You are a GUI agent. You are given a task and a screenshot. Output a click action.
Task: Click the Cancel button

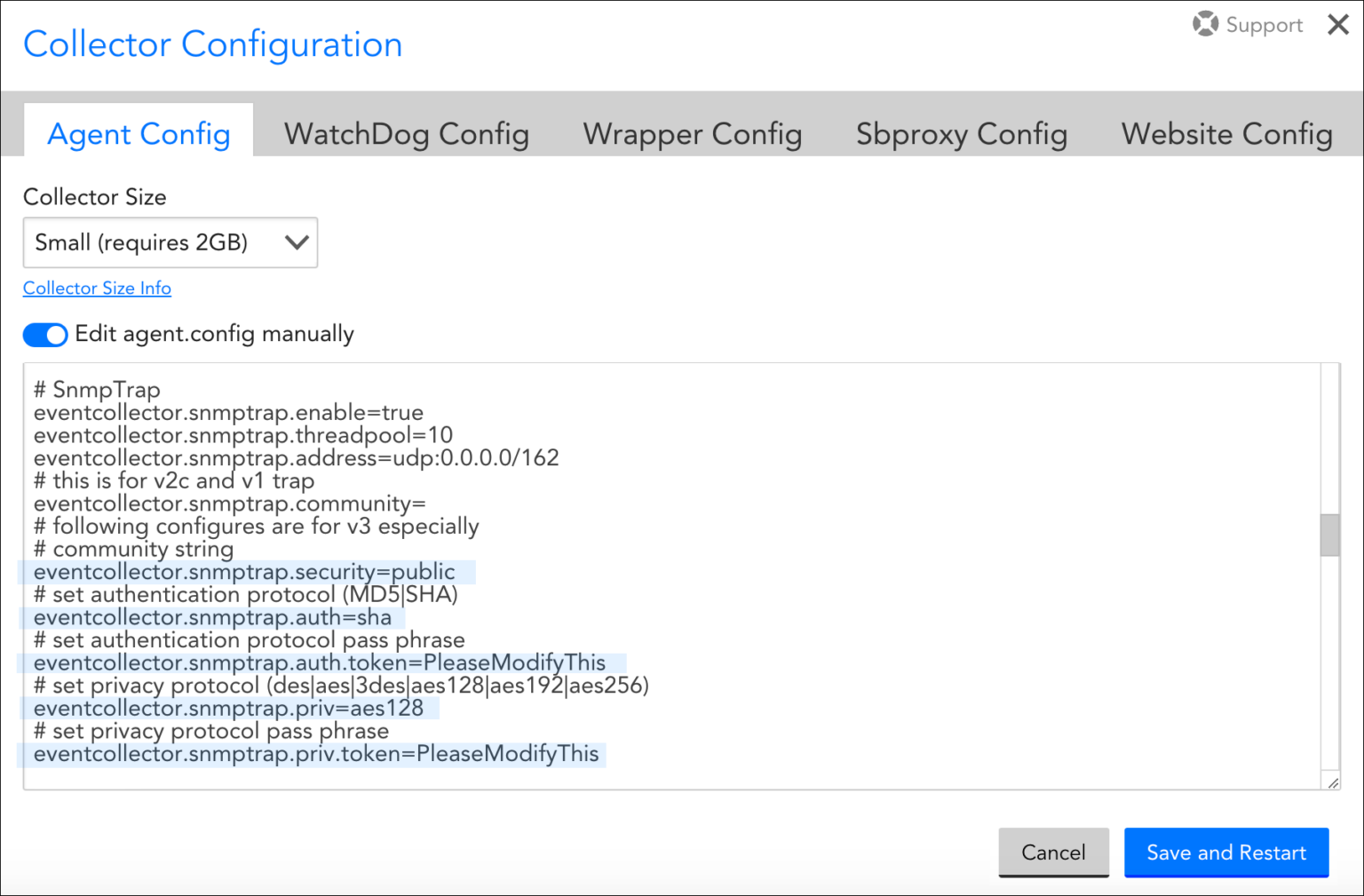1053,852
